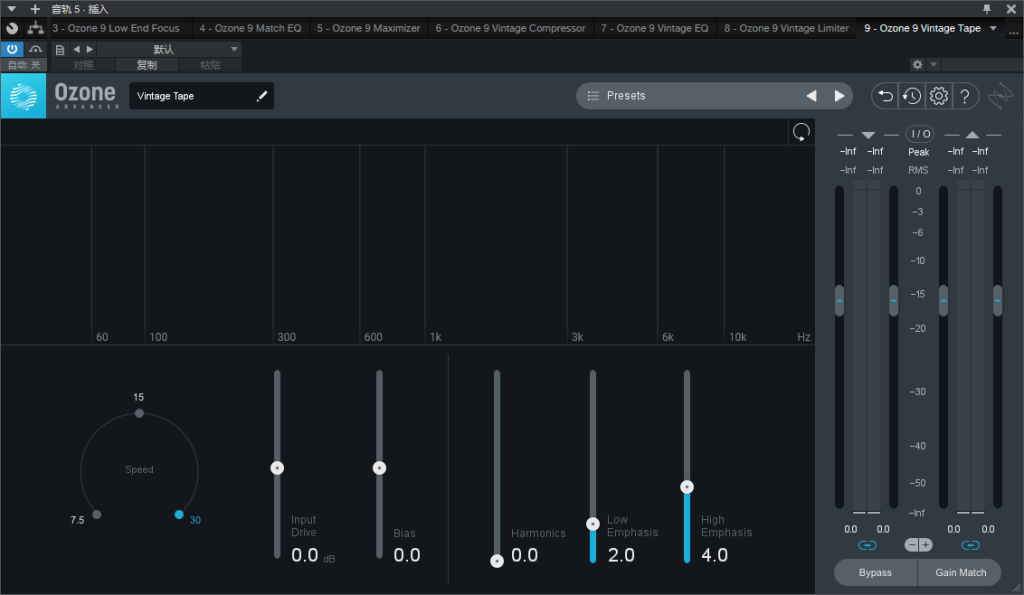
Task: Open the routing view icon
Action: tap(35, 28)
